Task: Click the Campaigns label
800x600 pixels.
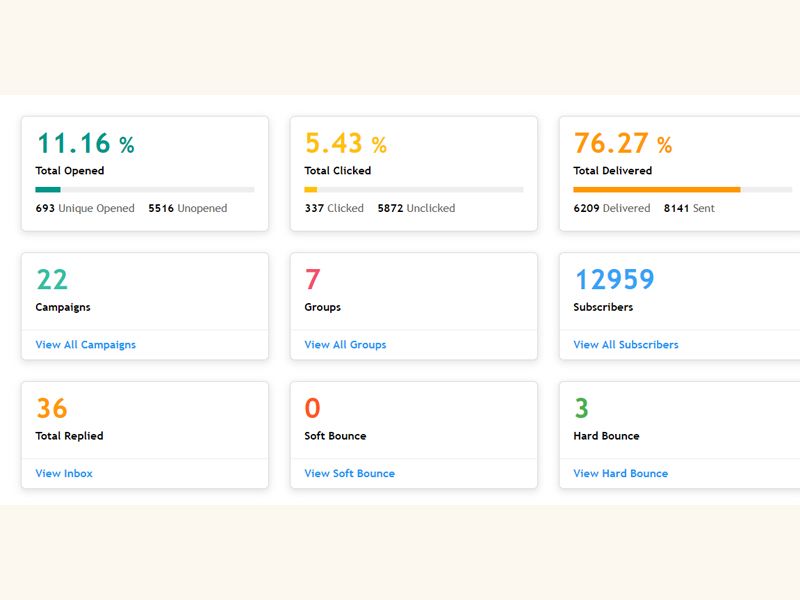Action: tap(63, 307)
